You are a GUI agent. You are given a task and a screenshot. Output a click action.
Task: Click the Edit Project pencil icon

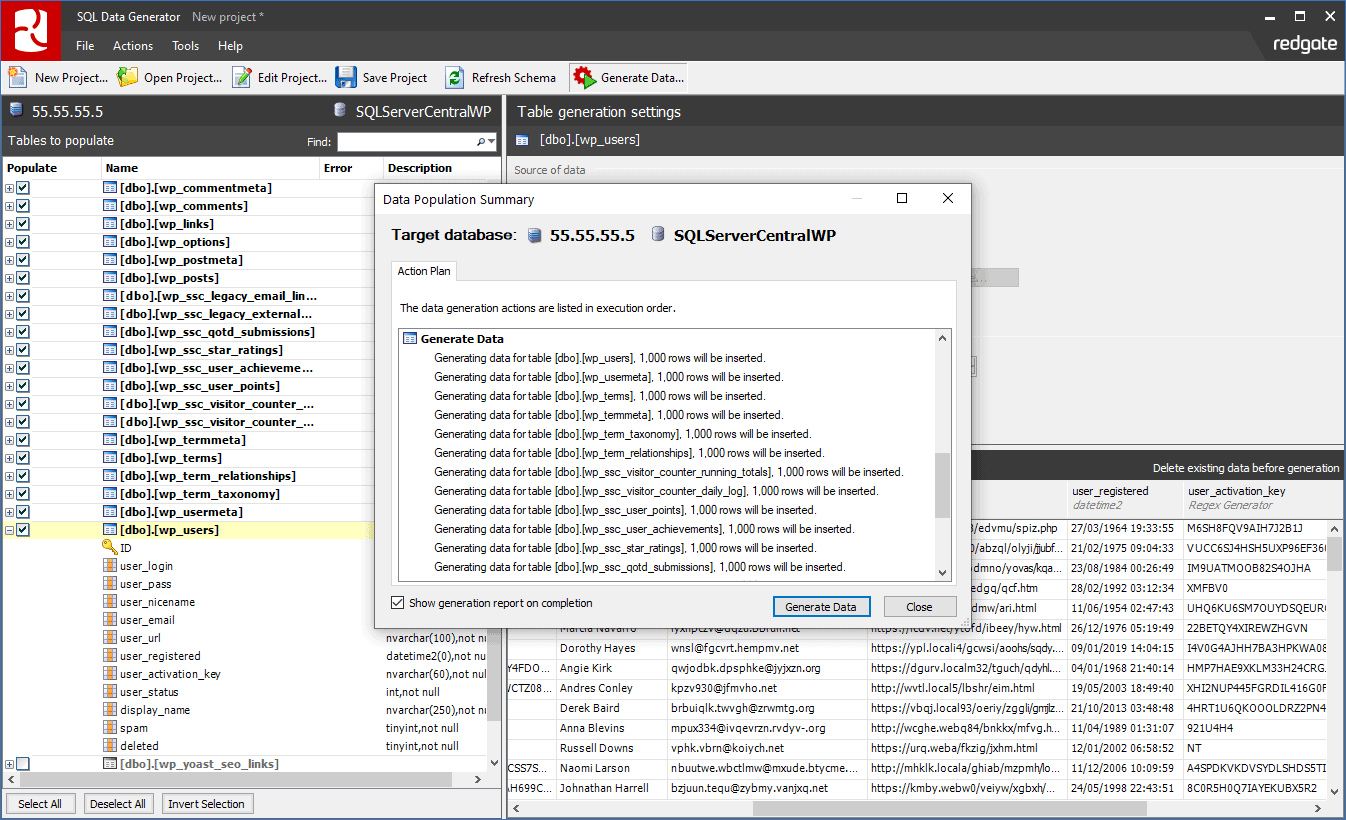click(x=240, y=77)
